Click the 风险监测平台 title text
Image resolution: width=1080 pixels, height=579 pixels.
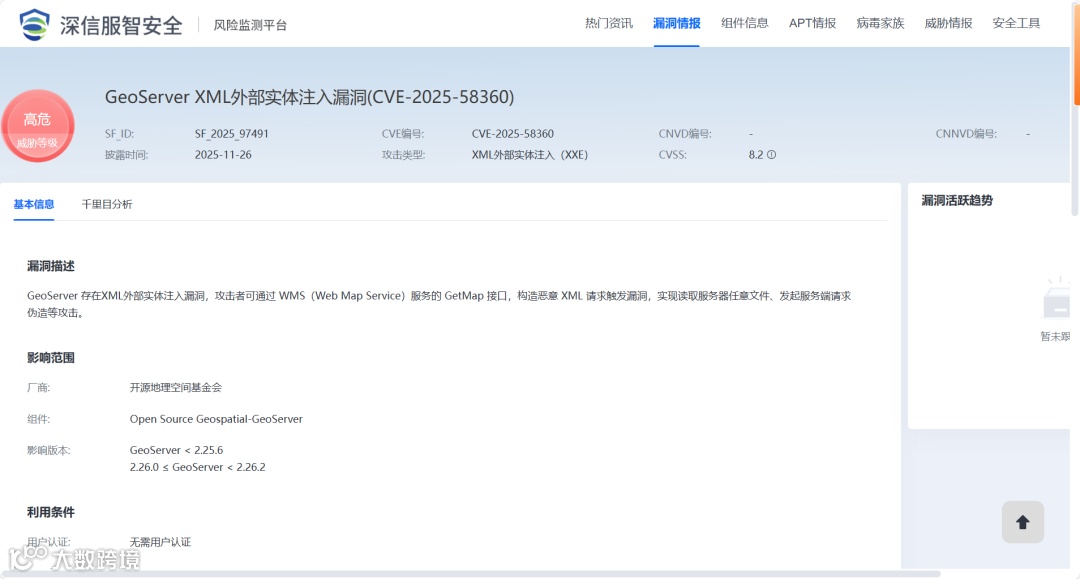(x=250, y=25)
